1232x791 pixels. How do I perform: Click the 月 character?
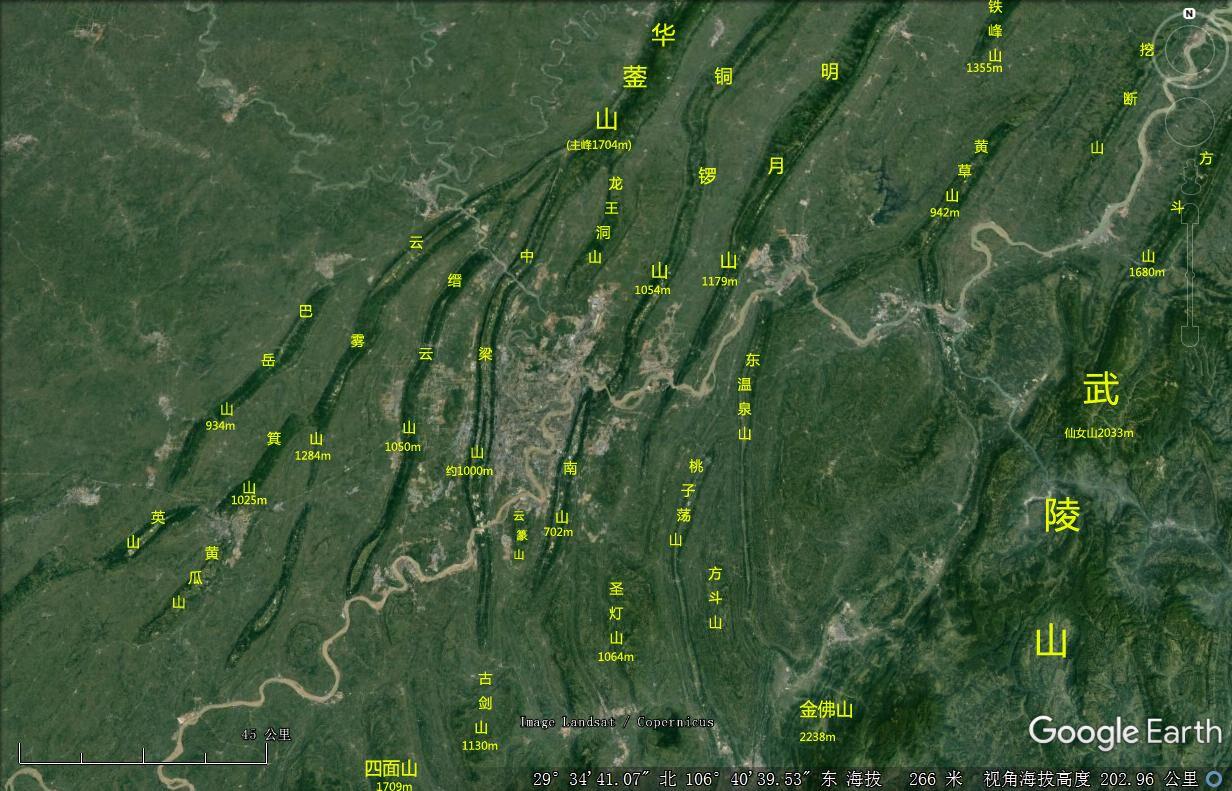click(x=776, y=166)
